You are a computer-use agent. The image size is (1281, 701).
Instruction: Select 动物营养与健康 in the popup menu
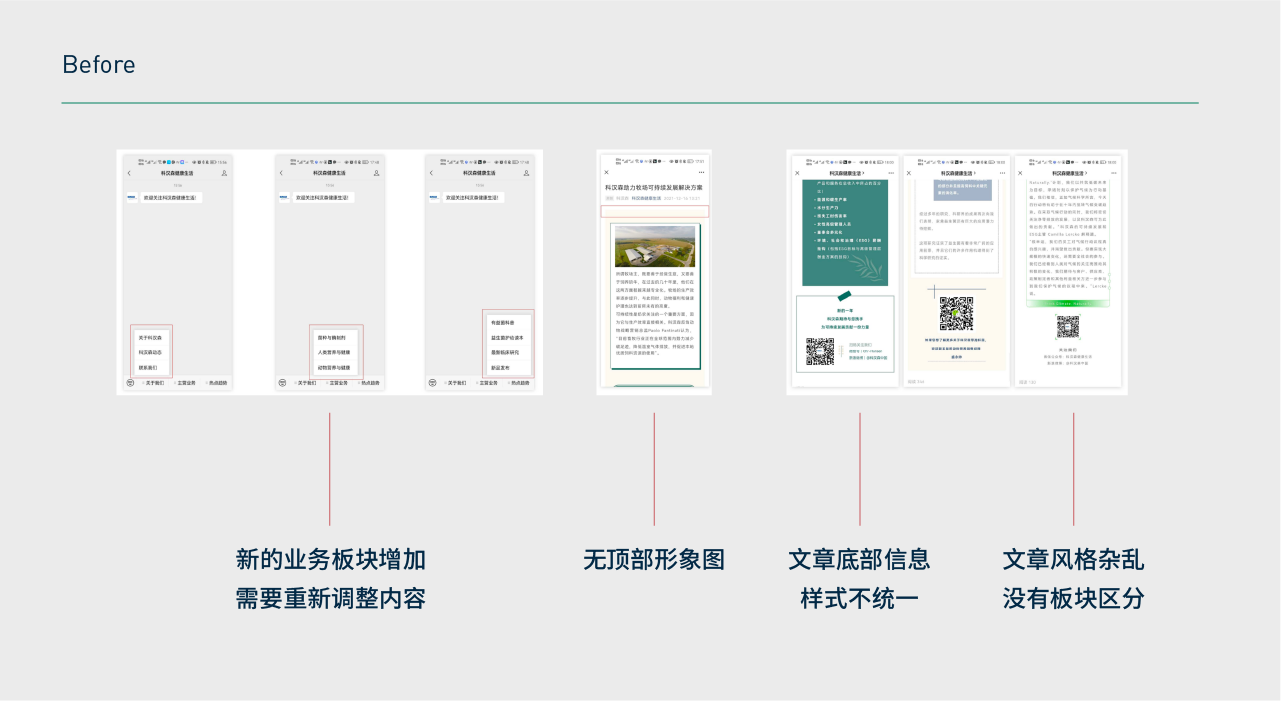click(334, 367)
